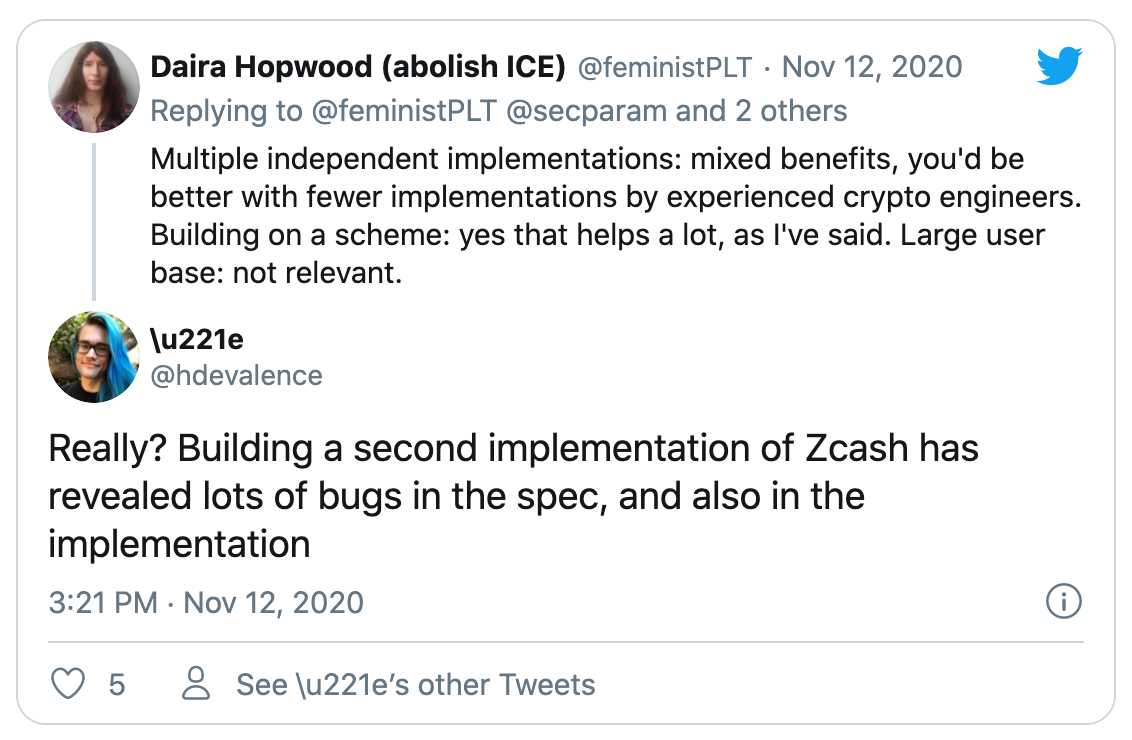This screenshot has width=1132, height=740.
Task: Open Daira Hopwood's profile picture
Action: (94, 86)
